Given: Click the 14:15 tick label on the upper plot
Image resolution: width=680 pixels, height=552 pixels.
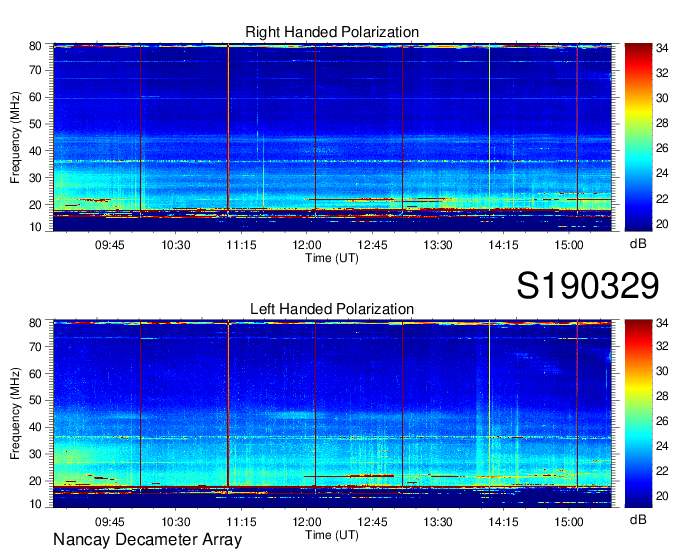Looking at the screenshot, I should 503,245.
